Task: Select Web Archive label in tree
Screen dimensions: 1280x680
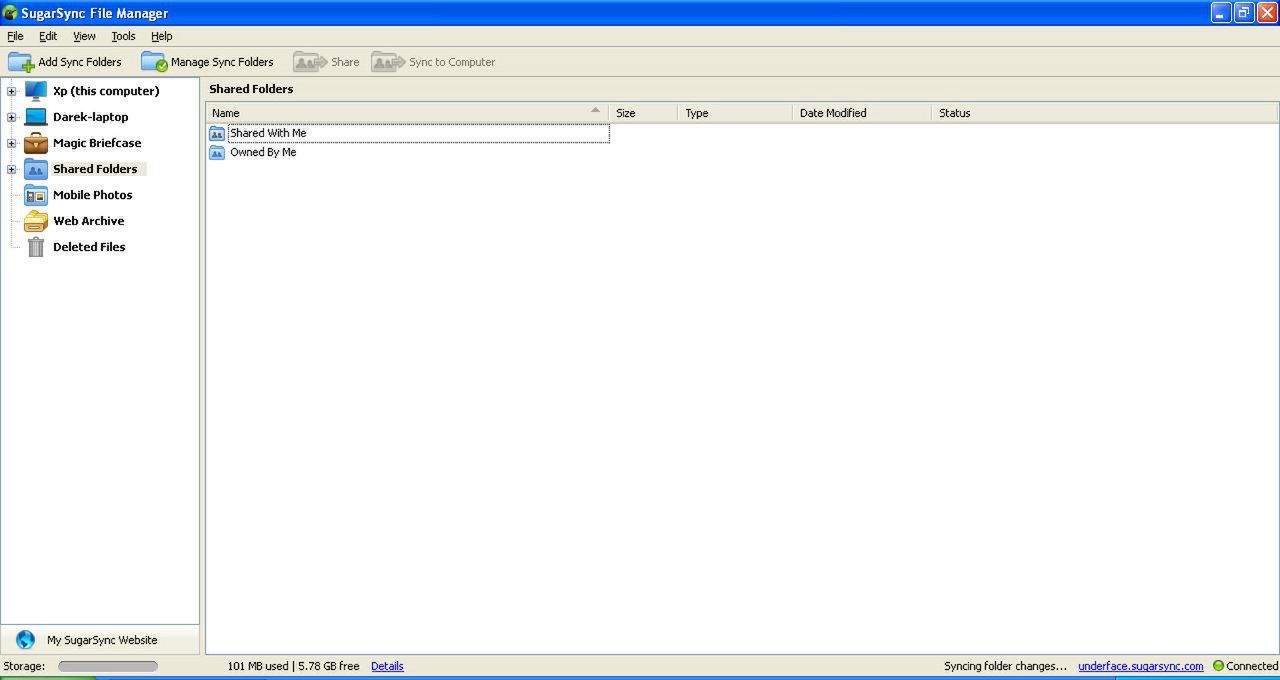Action: [89, 221]
